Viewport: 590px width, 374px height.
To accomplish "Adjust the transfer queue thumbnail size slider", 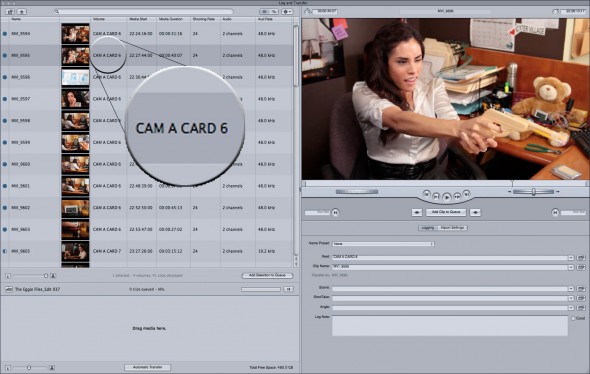I will [x=30, y=368].
